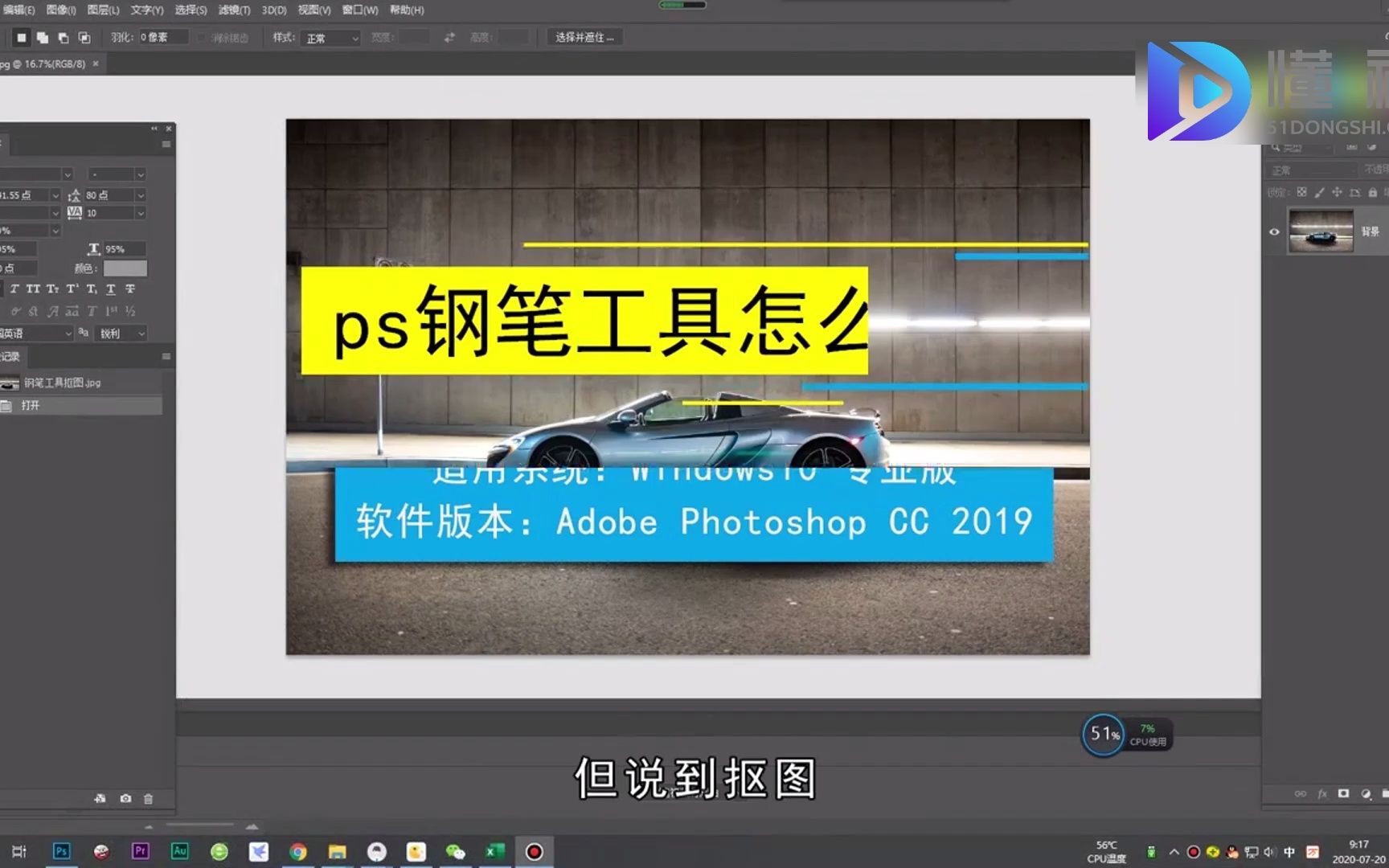
Task: Select the New Selection mode icon
Action: 23,37
